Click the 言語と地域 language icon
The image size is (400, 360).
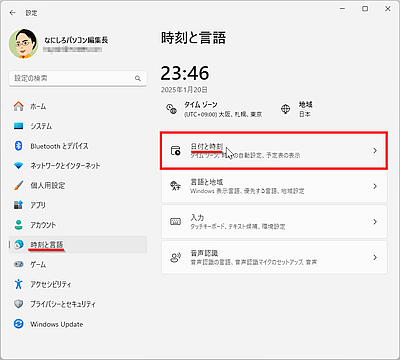click(x=175, y=186)
